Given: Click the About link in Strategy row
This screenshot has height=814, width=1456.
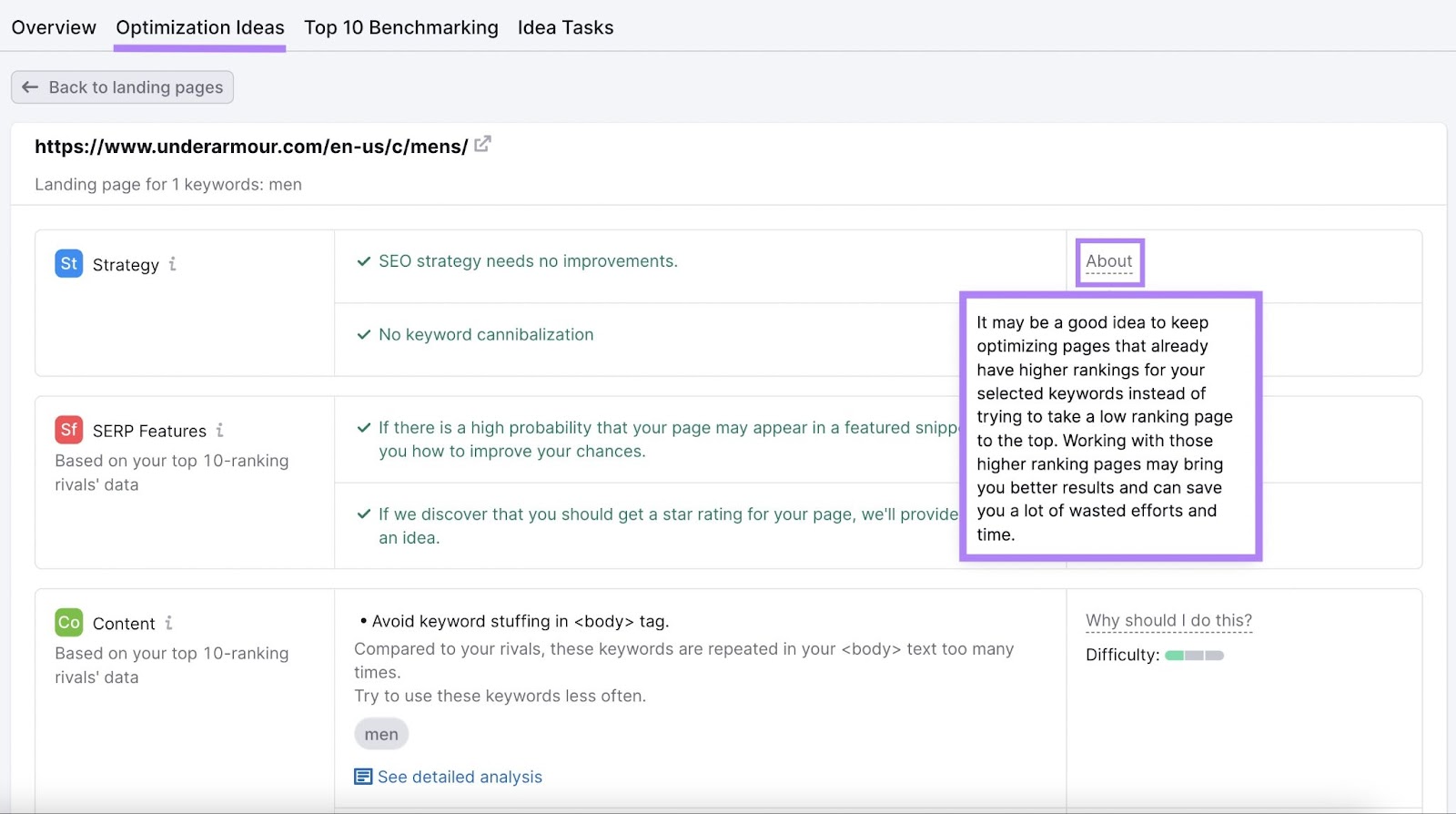Looking at the screenshot, I should click(x=1109, y=261).
